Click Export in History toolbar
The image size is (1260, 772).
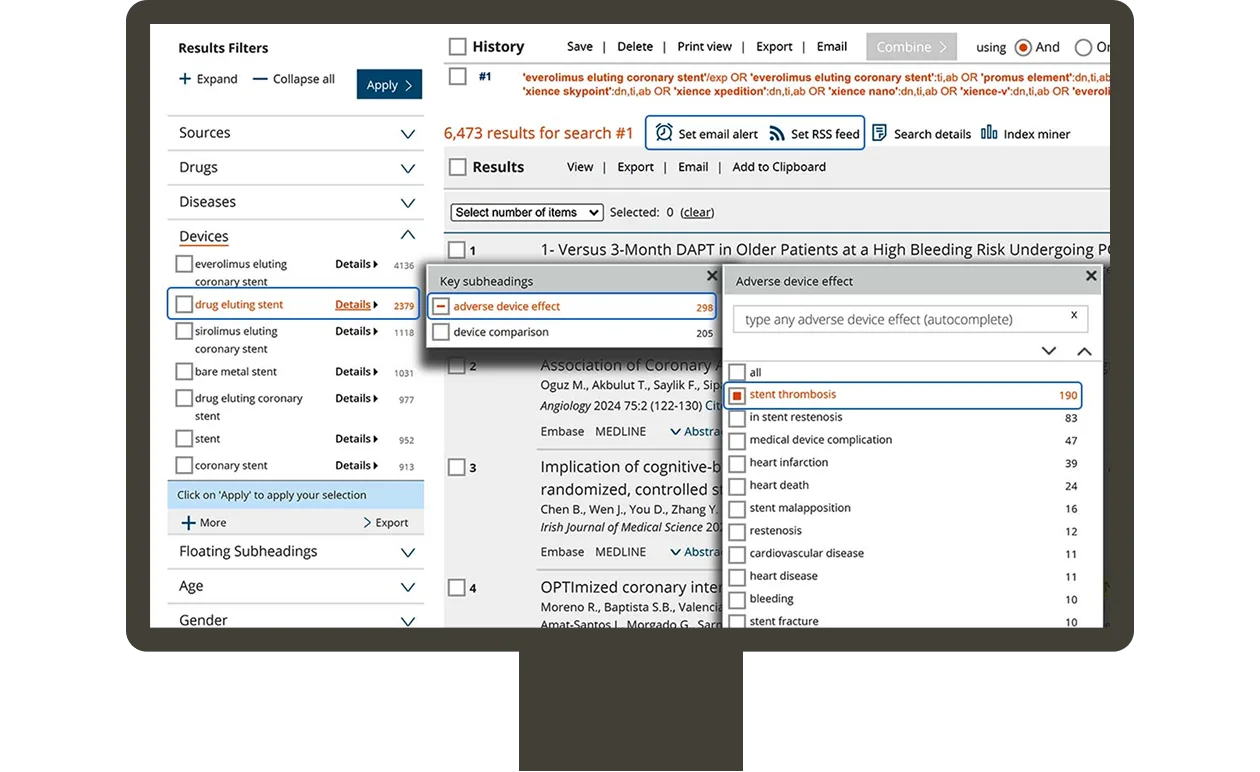[774, 47]
